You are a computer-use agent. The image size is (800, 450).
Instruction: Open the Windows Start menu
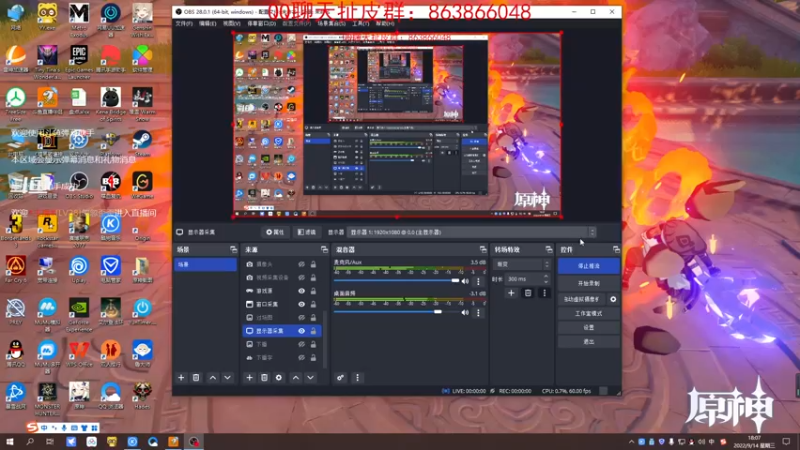pyautogui.click(x=10, y=442)
